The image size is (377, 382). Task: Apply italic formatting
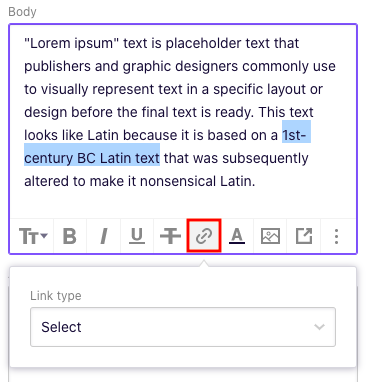click(104, 236)
